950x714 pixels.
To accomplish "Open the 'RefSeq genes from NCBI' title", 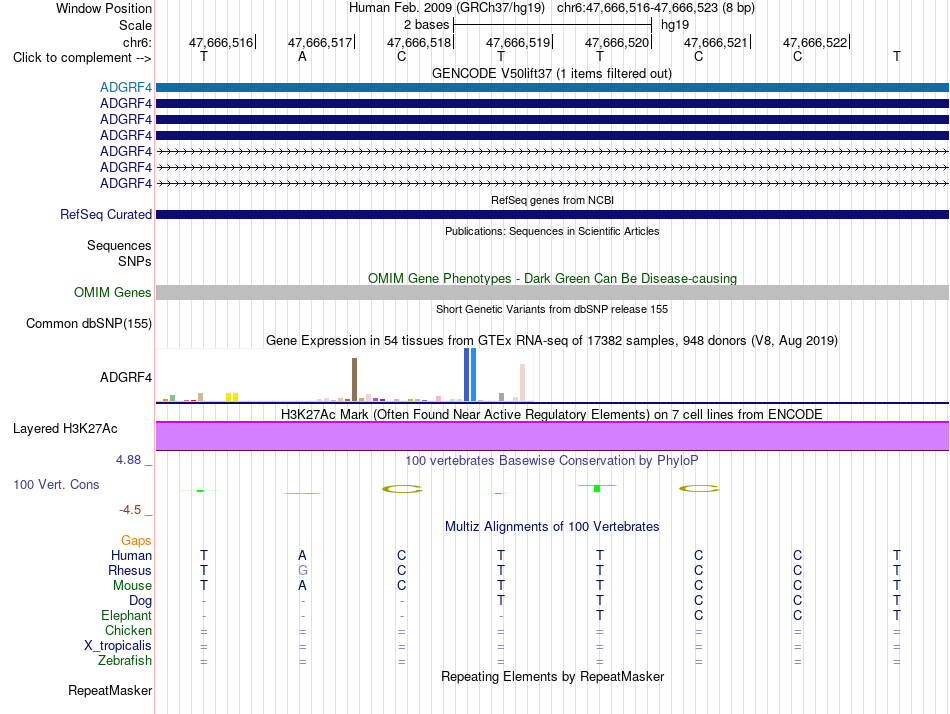I will [x=553, y=200].
